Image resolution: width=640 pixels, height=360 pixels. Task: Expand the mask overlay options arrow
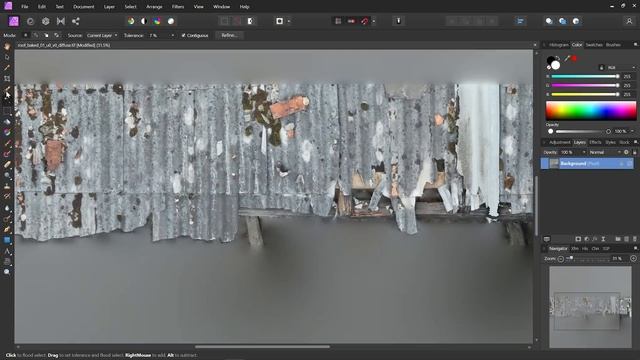tap(289, 21)
